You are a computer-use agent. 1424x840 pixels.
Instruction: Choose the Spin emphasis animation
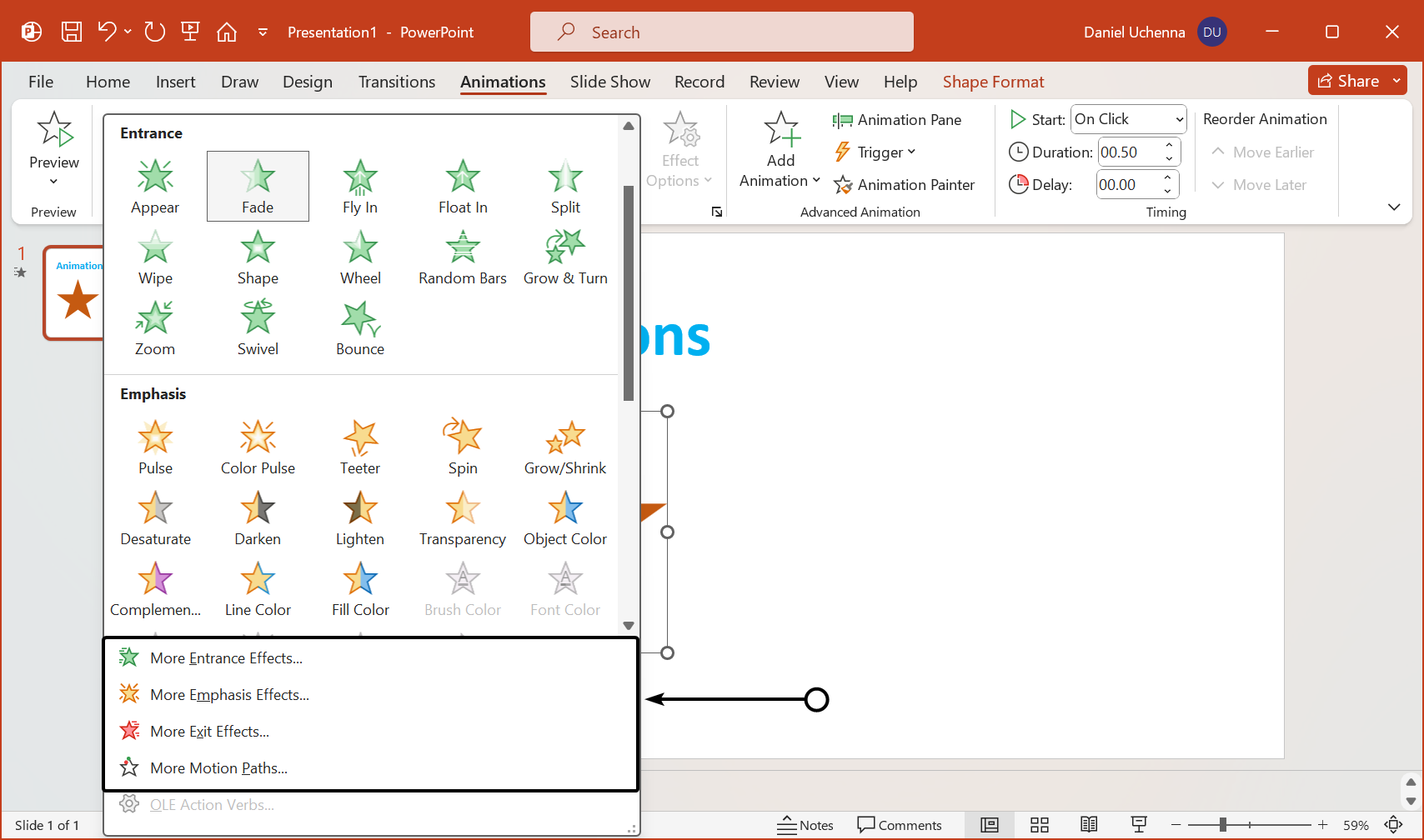463,447
